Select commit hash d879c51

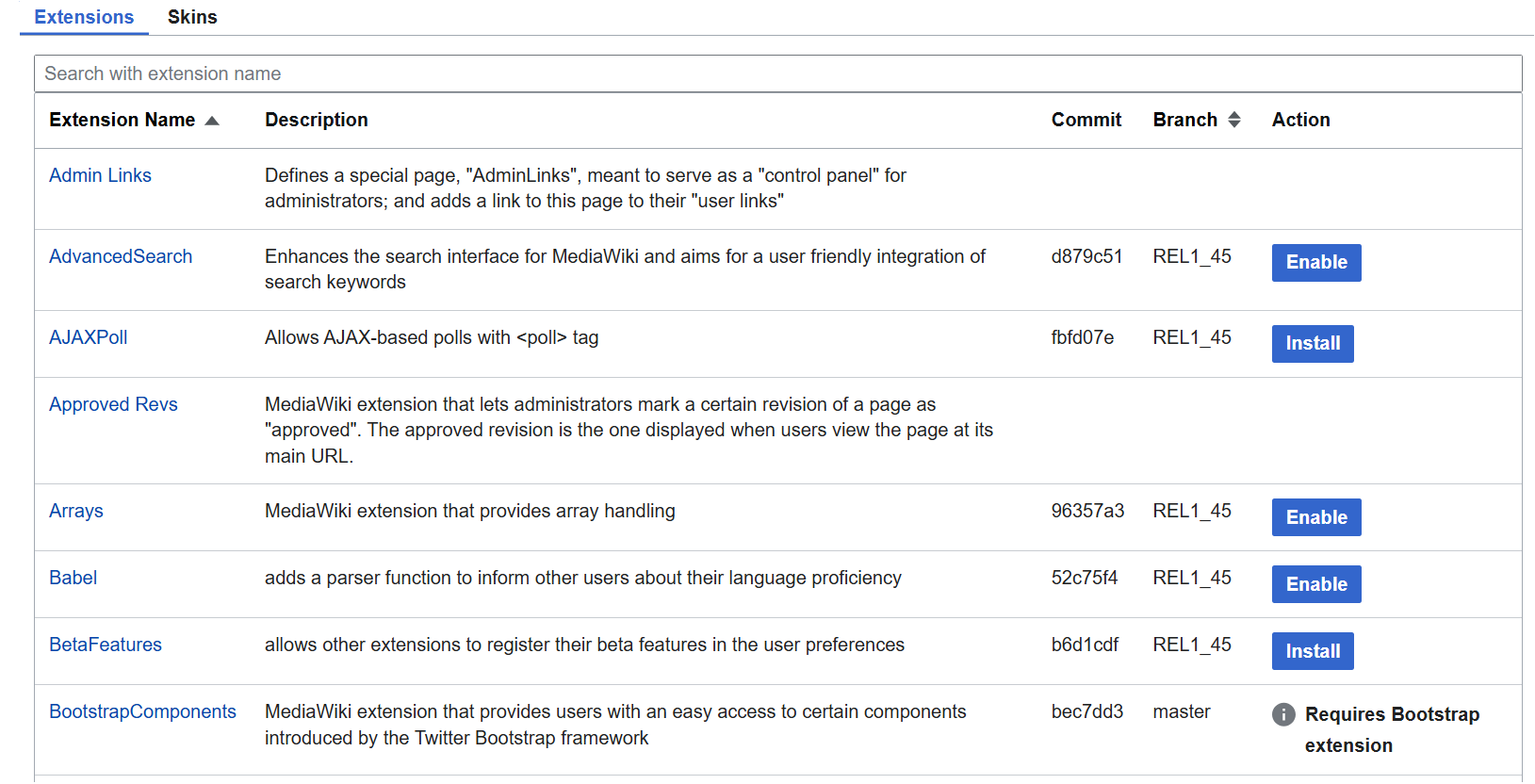pos(1086,256)
